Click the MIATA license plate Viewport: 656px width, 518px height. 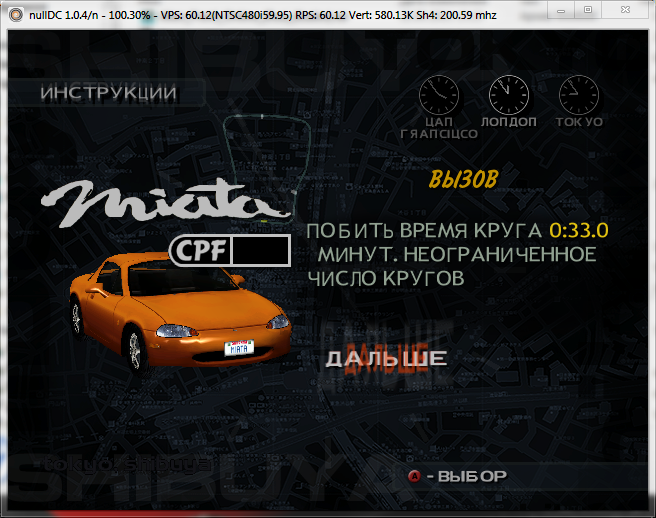coord(239,348)
